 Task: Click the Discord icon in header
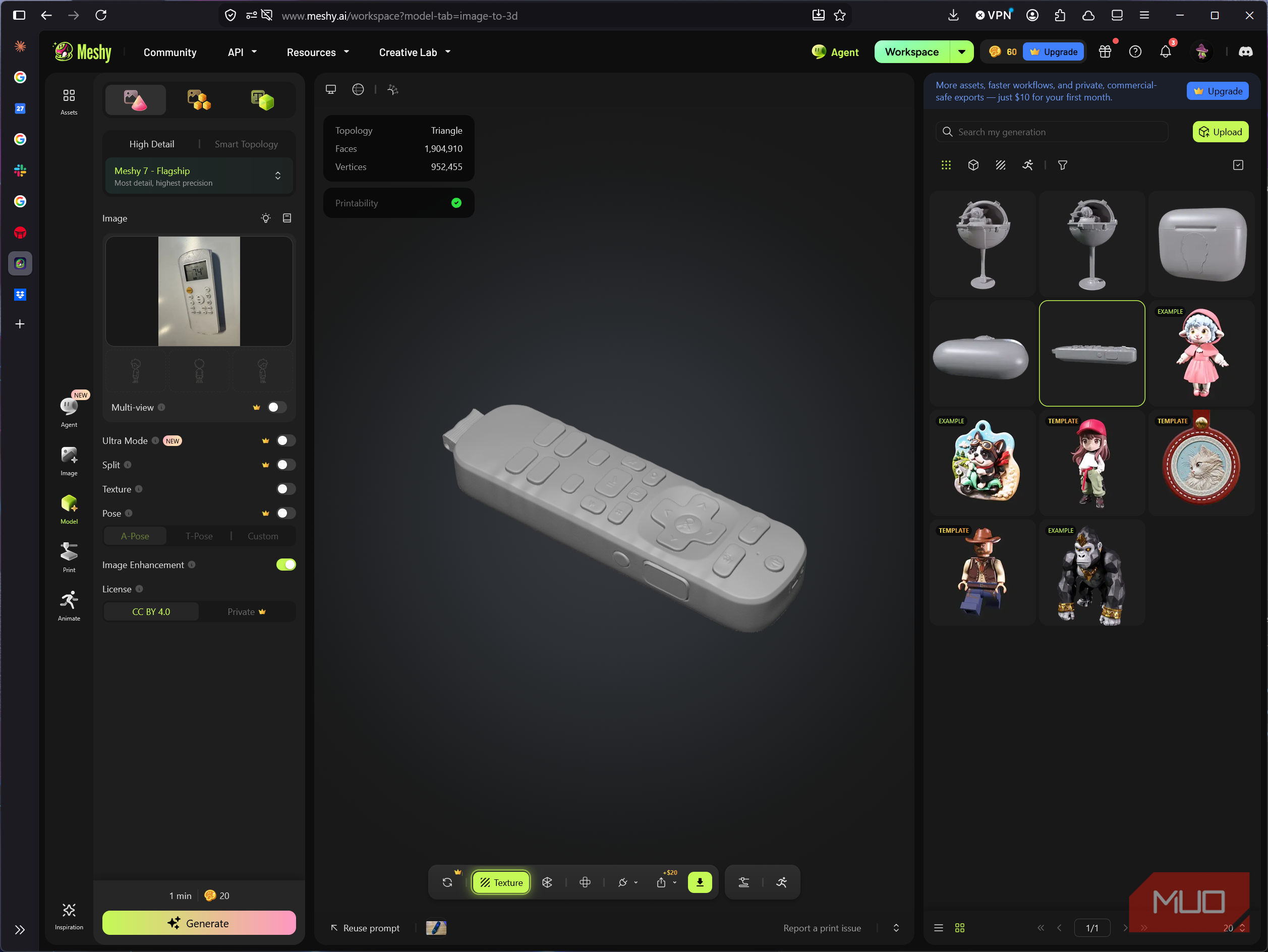[1246, 51]
